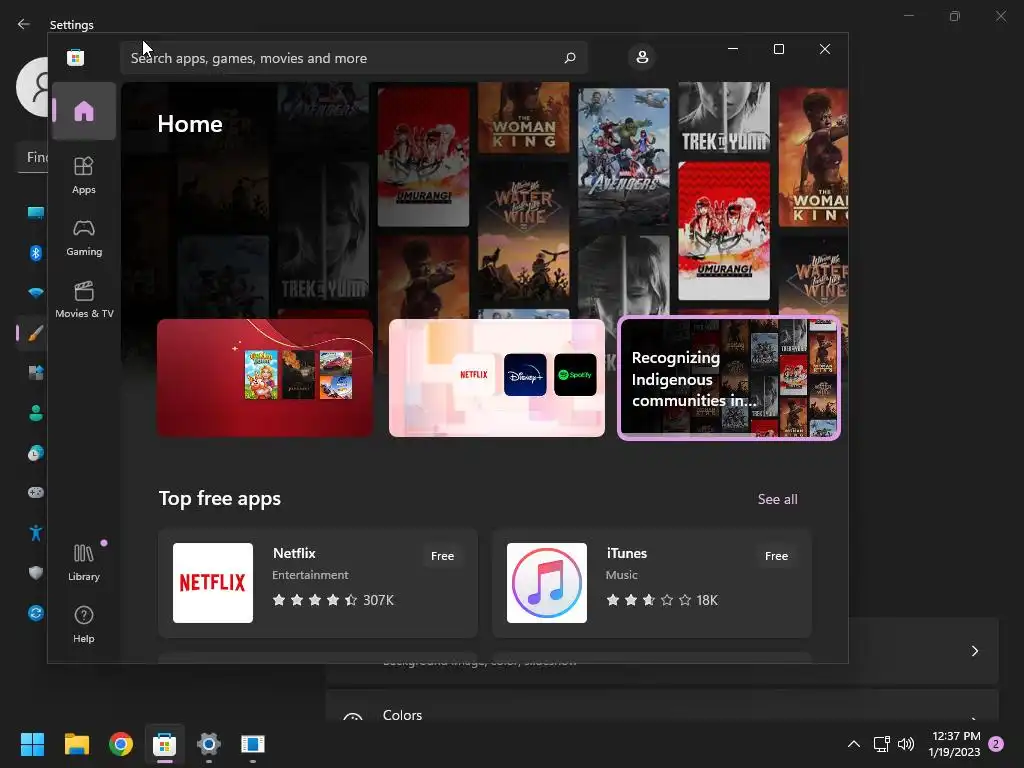
Task: Open Accessibility icon in Settings sidebar
Action: pos(36,533)
